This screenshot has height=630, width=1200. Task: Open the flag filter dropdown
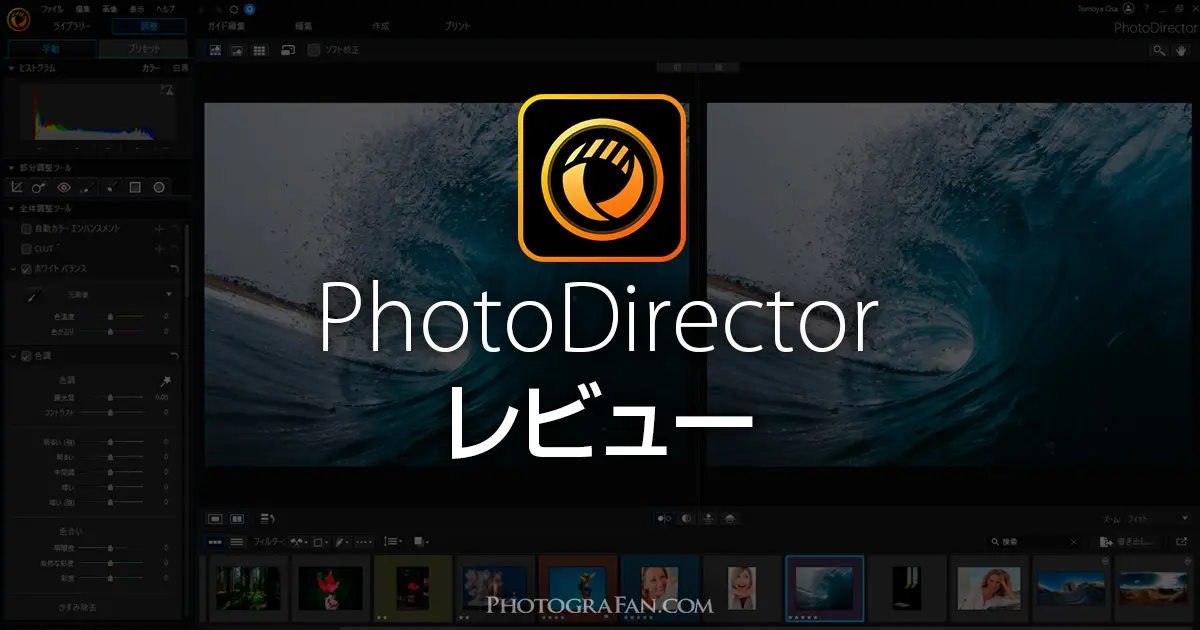tap(297, 542)
